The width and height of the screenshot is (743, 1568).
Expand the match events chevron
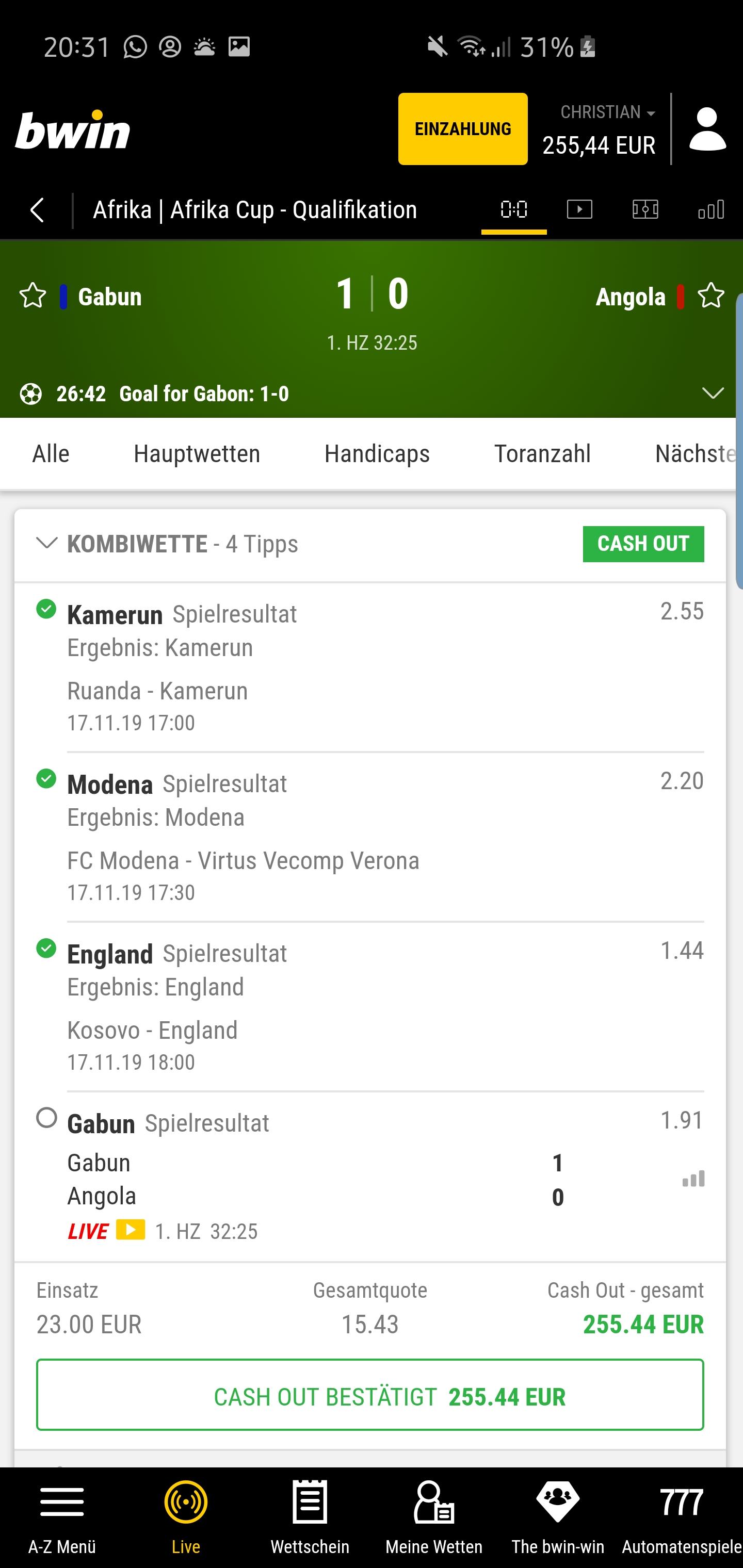point(713,393)
